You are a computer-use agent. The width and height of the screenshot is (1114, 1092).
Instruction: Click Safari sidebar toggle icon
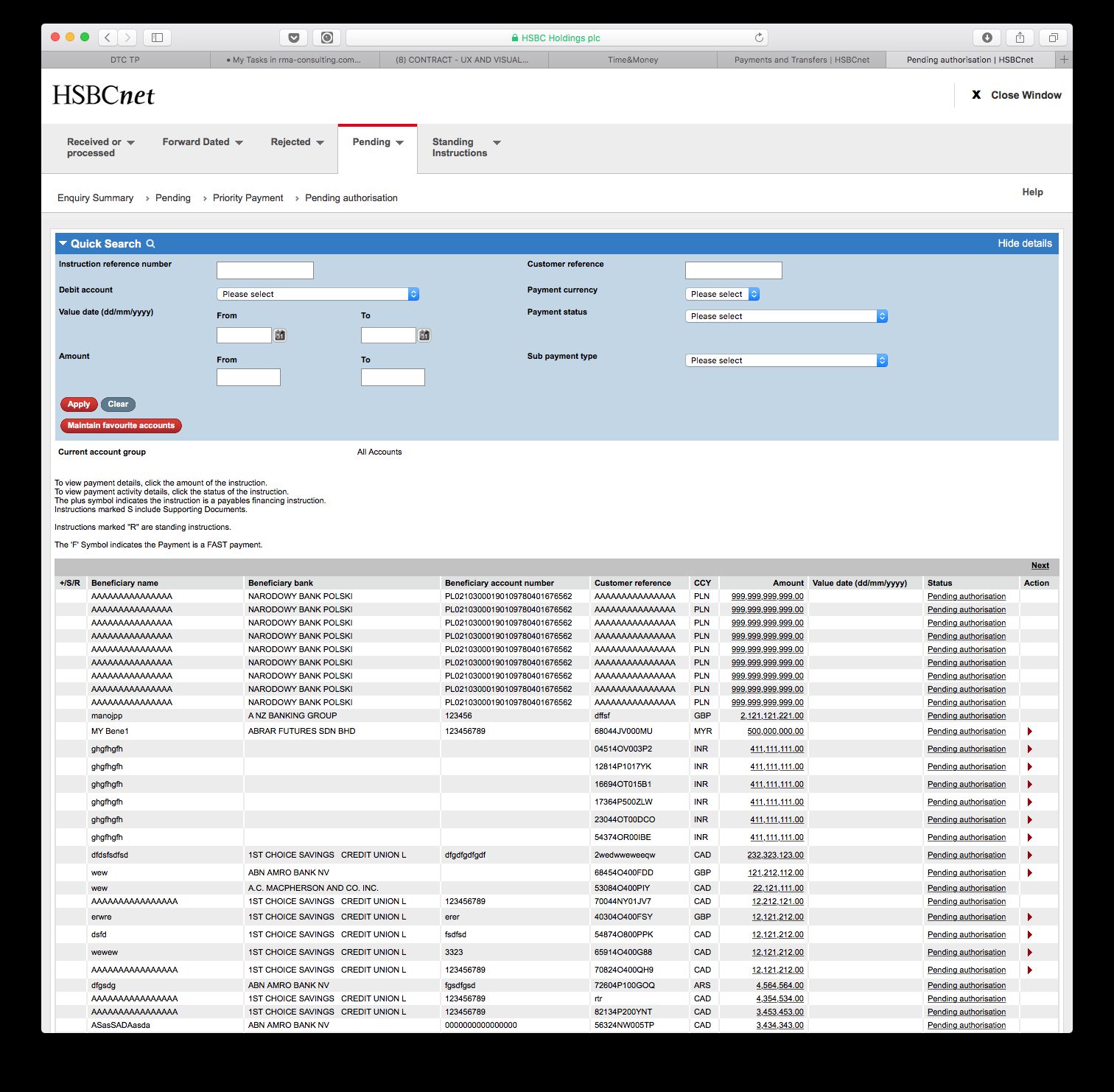(x=157, y=38)
